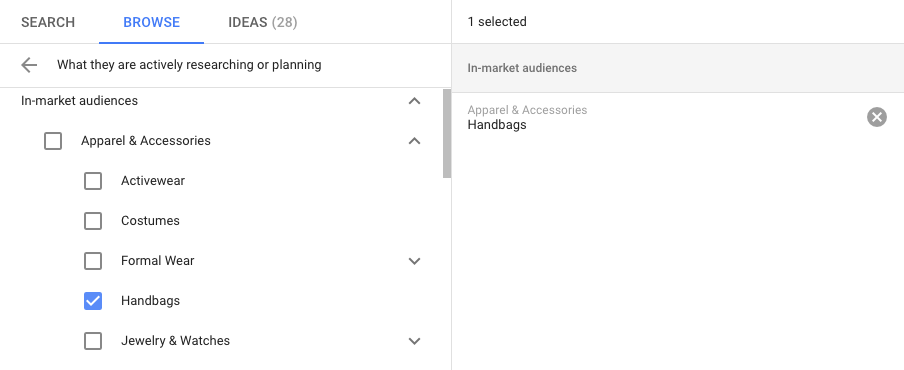Remove Handbags using the X icon
This screenshot has width=904, height=370.
pyautogui.click(x=876, y=118)
